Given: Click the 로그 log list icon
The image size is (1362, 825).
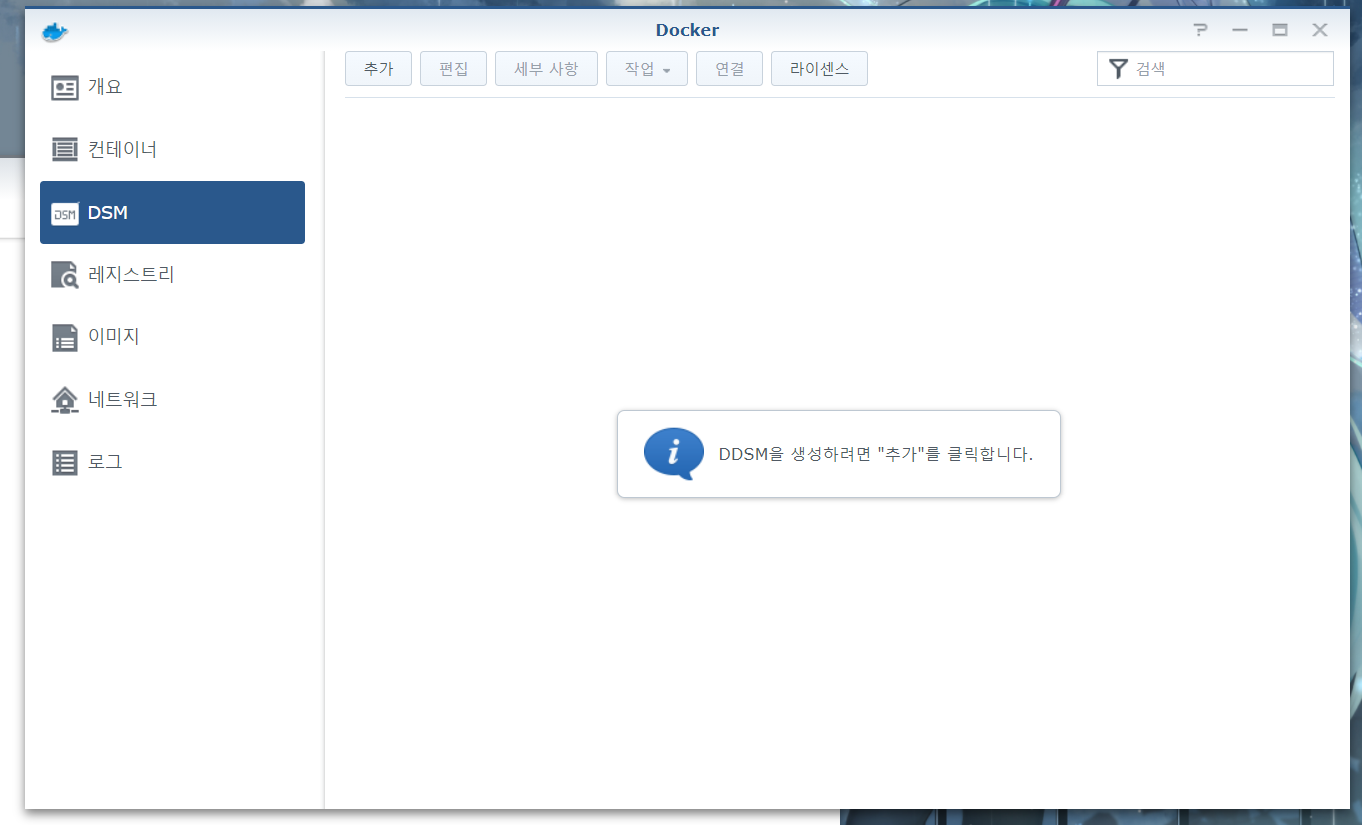Looking at the screenshot, I should [x=65, y=463].
